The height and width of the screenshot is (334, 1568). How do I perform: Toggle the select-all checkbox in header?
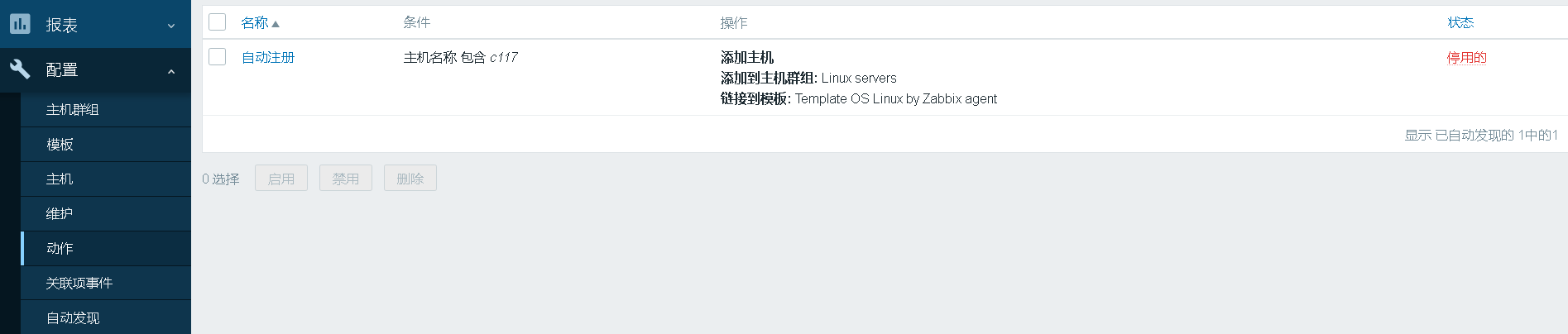point(218,22)
